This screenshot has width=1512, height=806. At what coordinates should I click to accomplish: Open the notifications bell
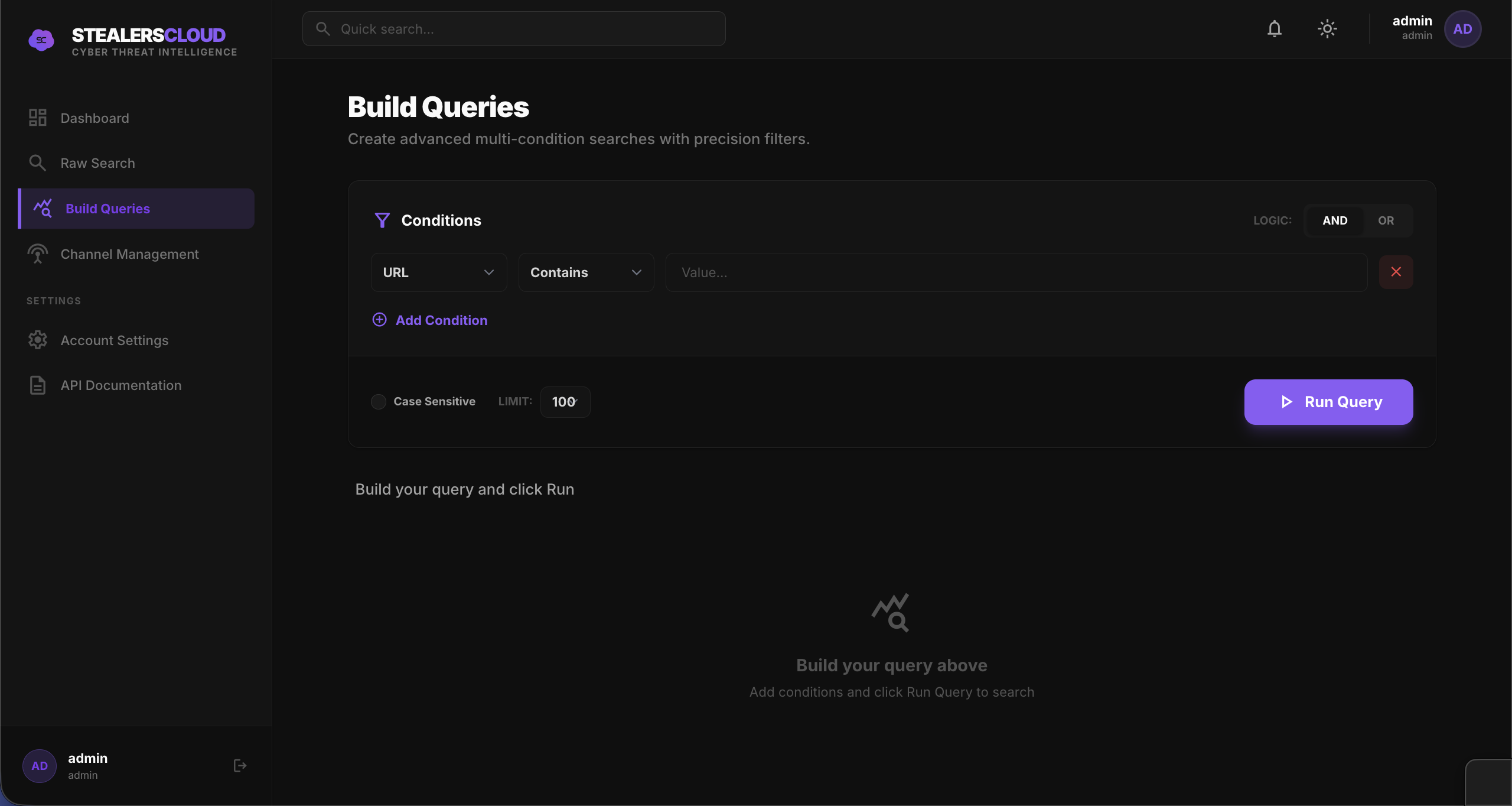(1274, 28)
